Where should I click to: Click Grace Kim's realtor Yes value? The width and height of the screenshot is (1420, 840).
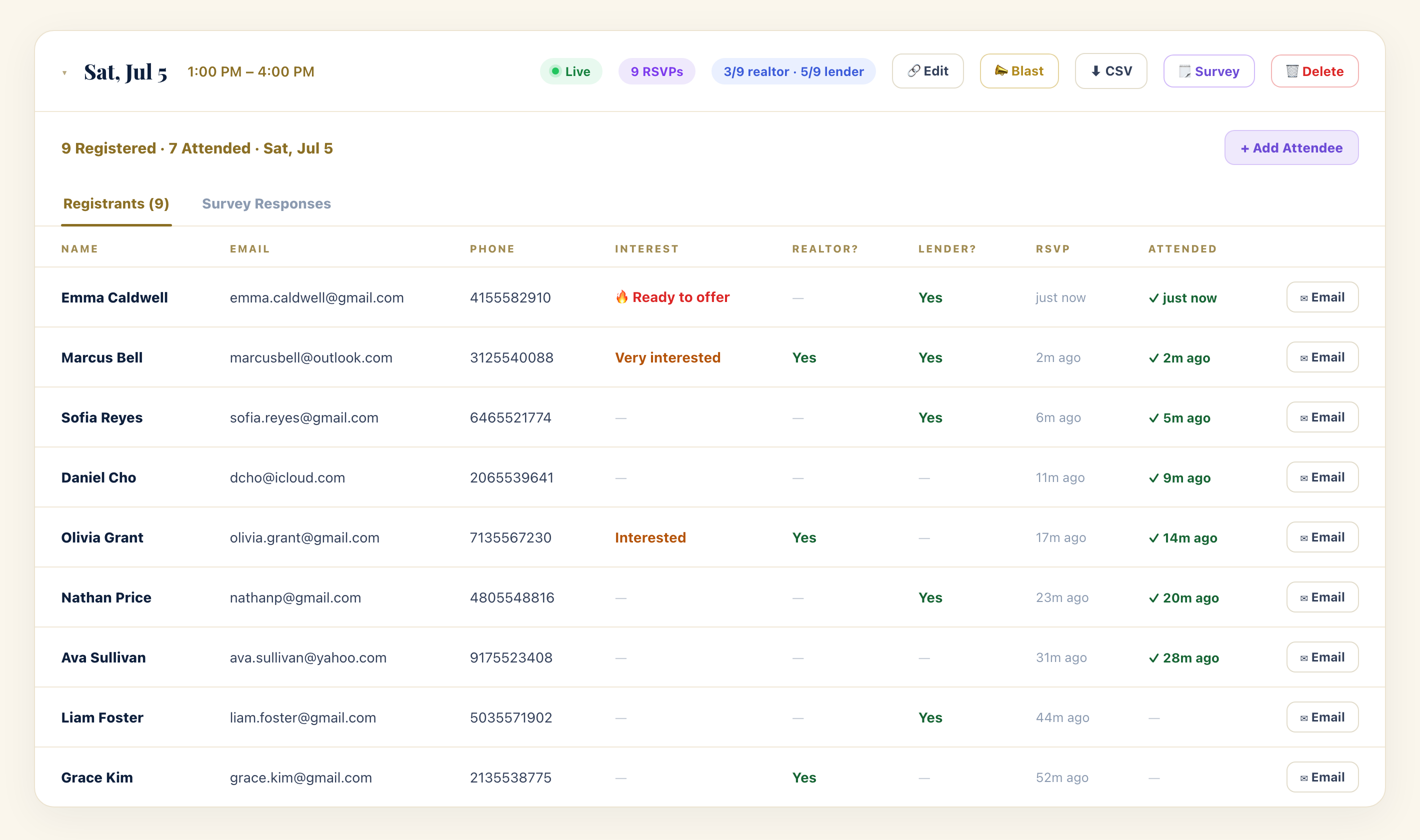coord(803,777)
